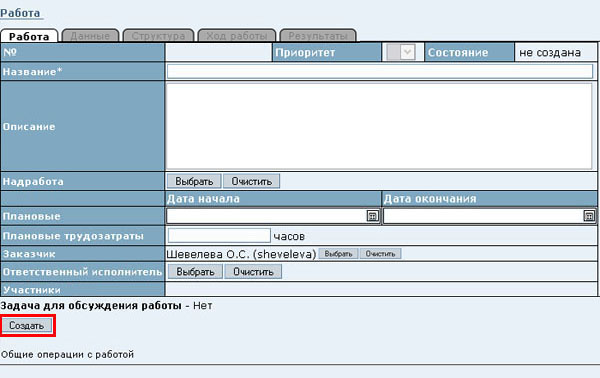Select the Работа tab
The height and width of the screenshot is (378, 600).
tap(29, 36)
